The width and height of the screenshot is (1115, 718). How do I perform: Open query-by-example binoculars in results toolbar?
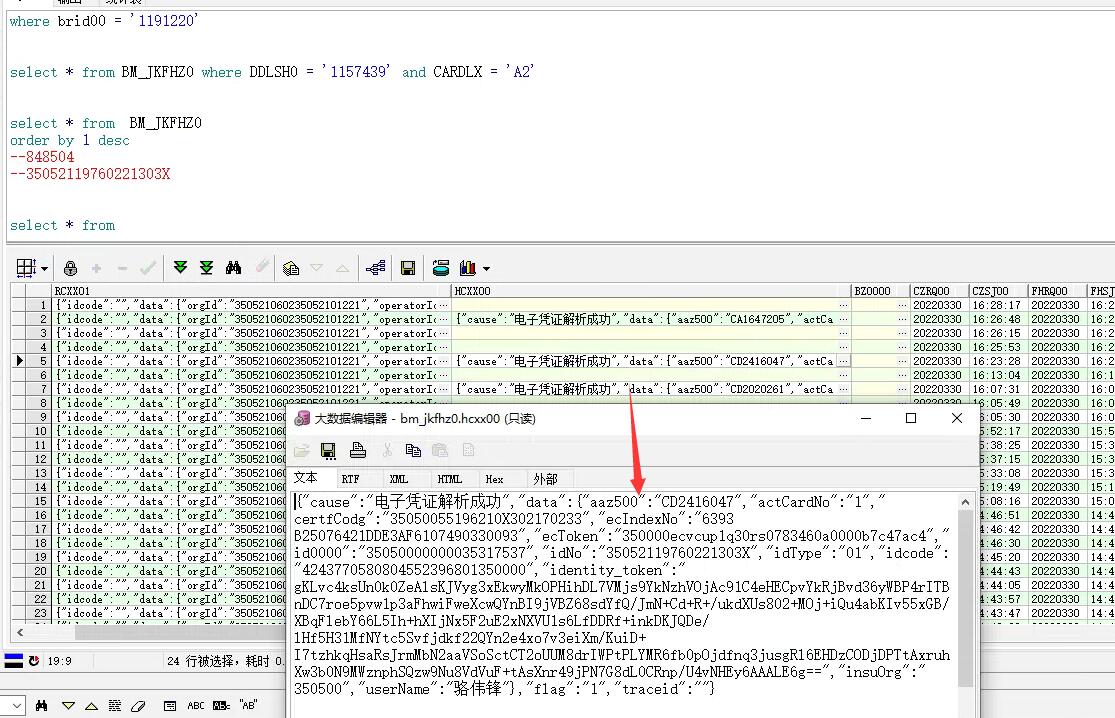pyautogui.click(x=233, y=267)
